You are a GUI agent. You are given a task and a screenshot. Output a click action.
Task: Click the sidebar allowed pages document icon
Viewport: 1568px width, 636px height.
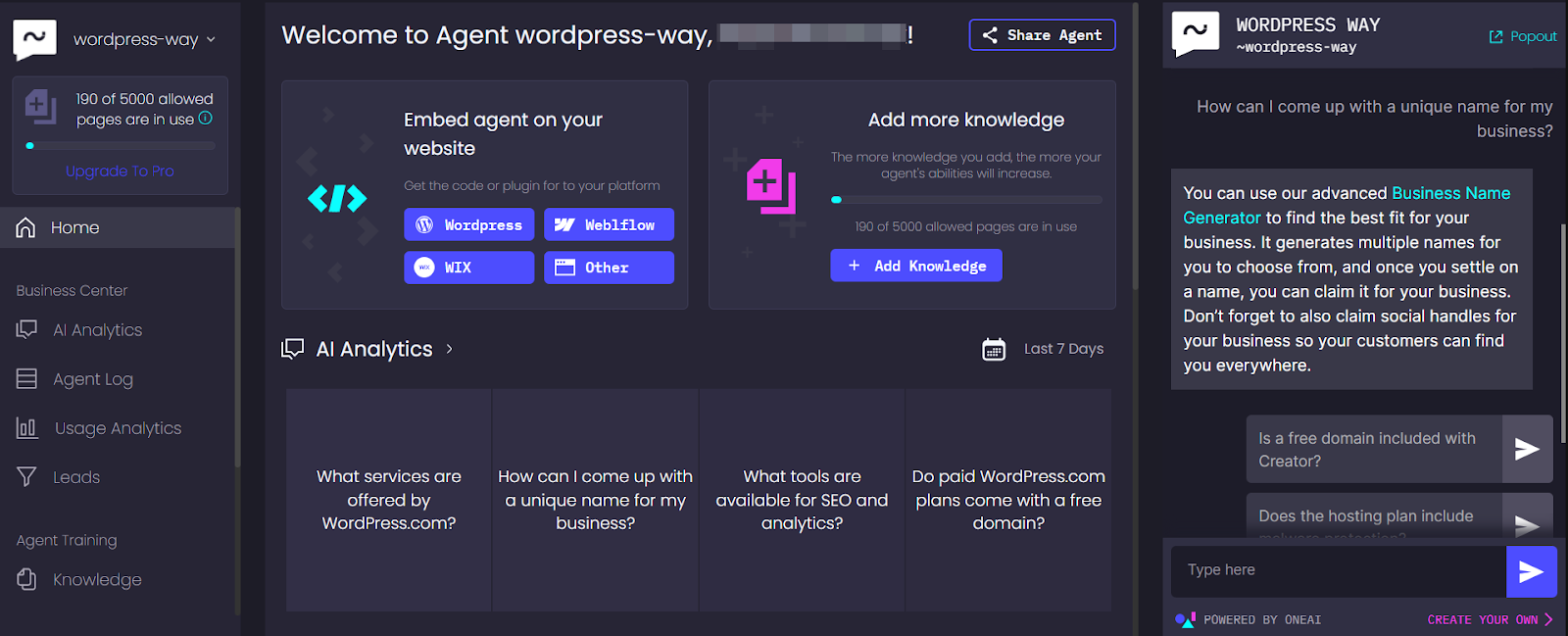click(40, 106)
